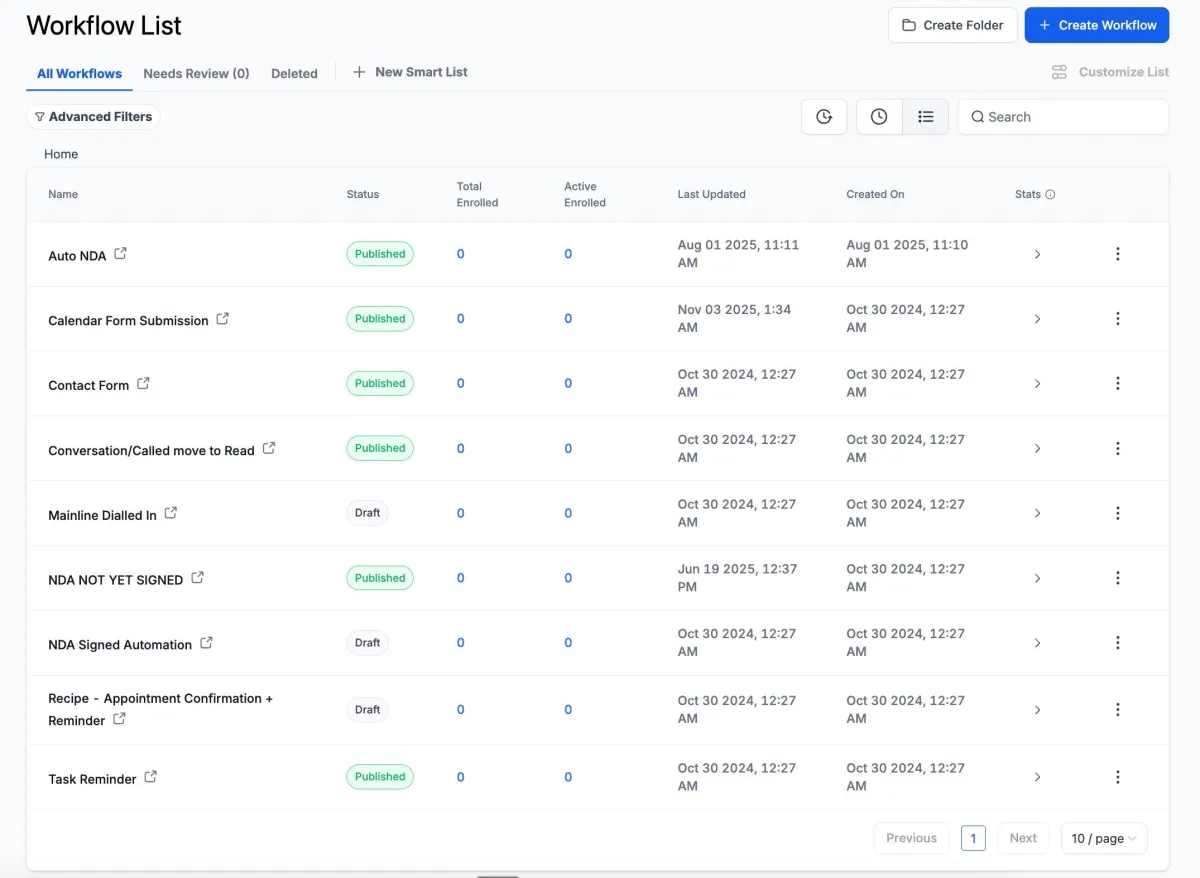
Task: Expand stats chevron for NDA NOT YET SIGNED
Action: click(x=1037, y=578)
